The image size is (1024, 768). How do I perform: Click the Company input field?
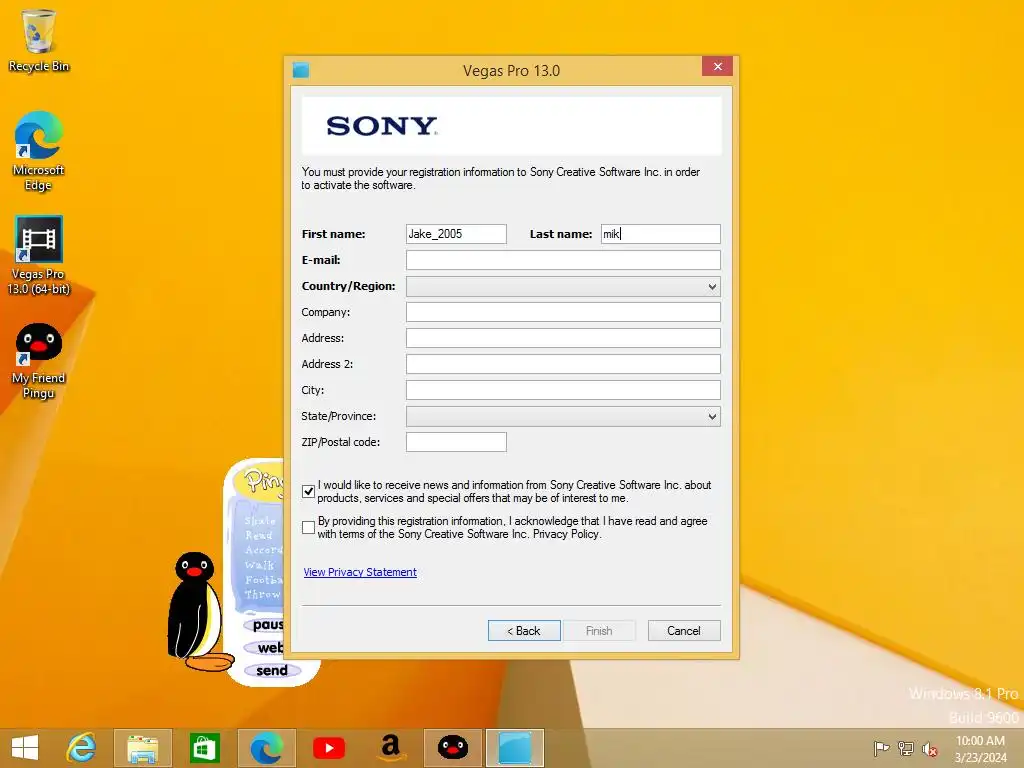563,312
